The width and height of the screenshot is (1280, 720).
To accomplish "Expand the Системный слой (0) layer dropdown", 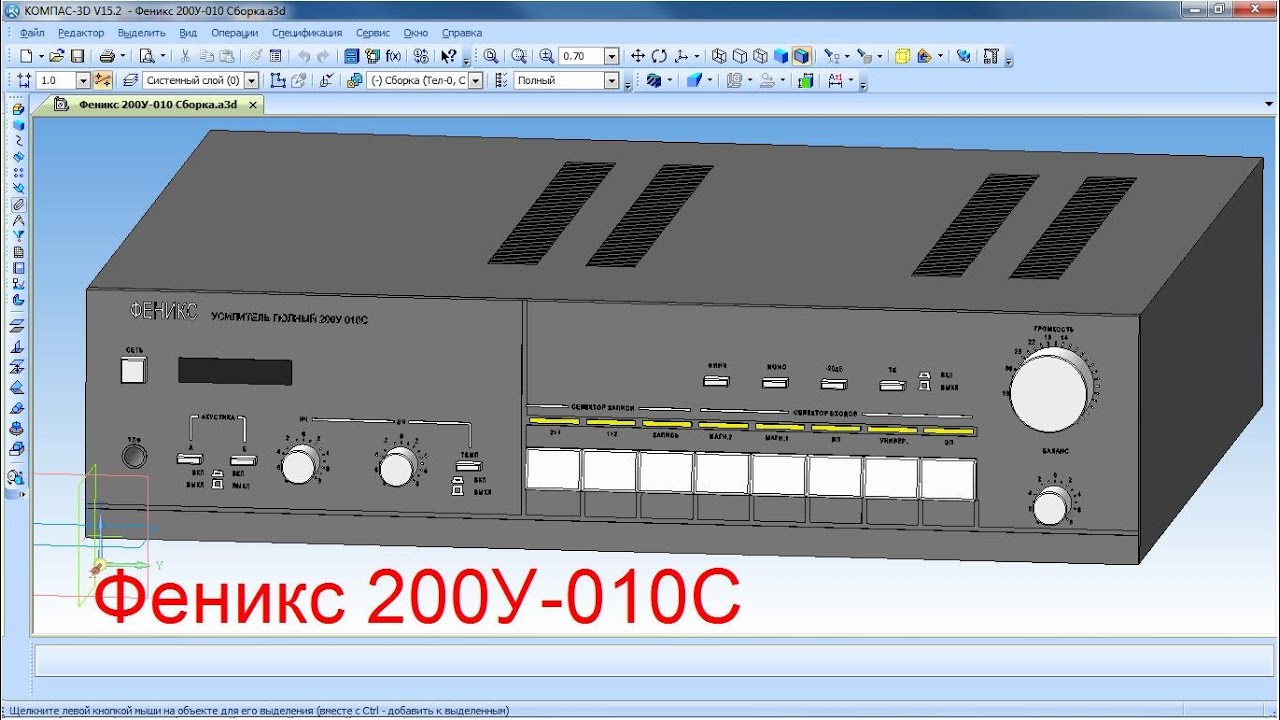I will [251, 81].
